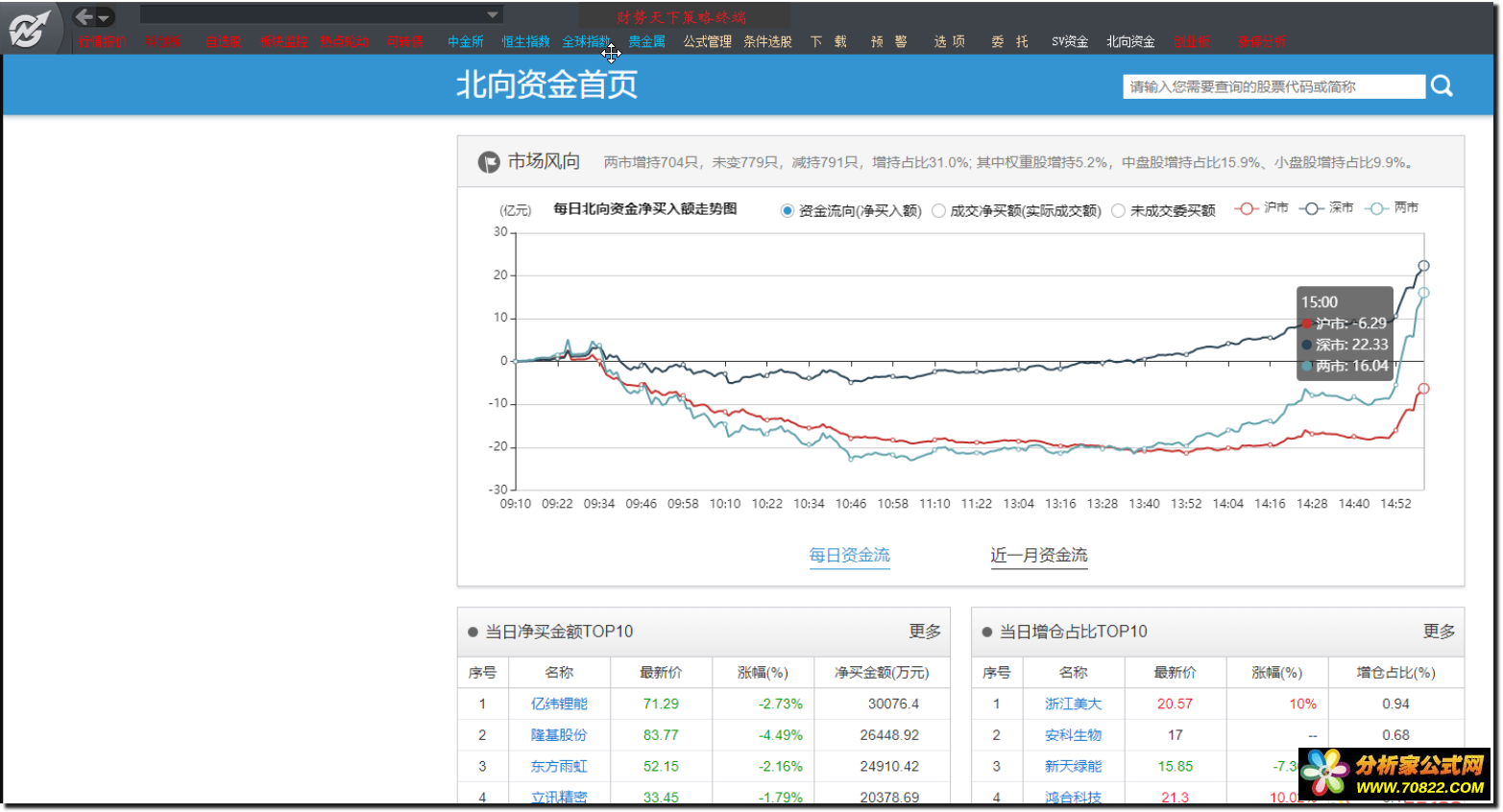
Task: Open stock link 隆基股份
Action: coord(559,735)
